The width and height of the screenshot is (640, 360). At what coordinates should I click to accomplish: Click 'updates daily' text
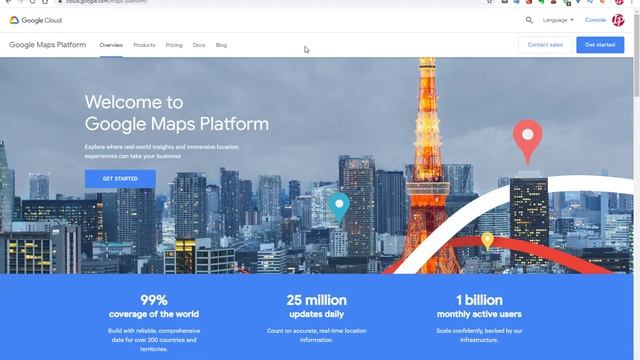(316, 314)
